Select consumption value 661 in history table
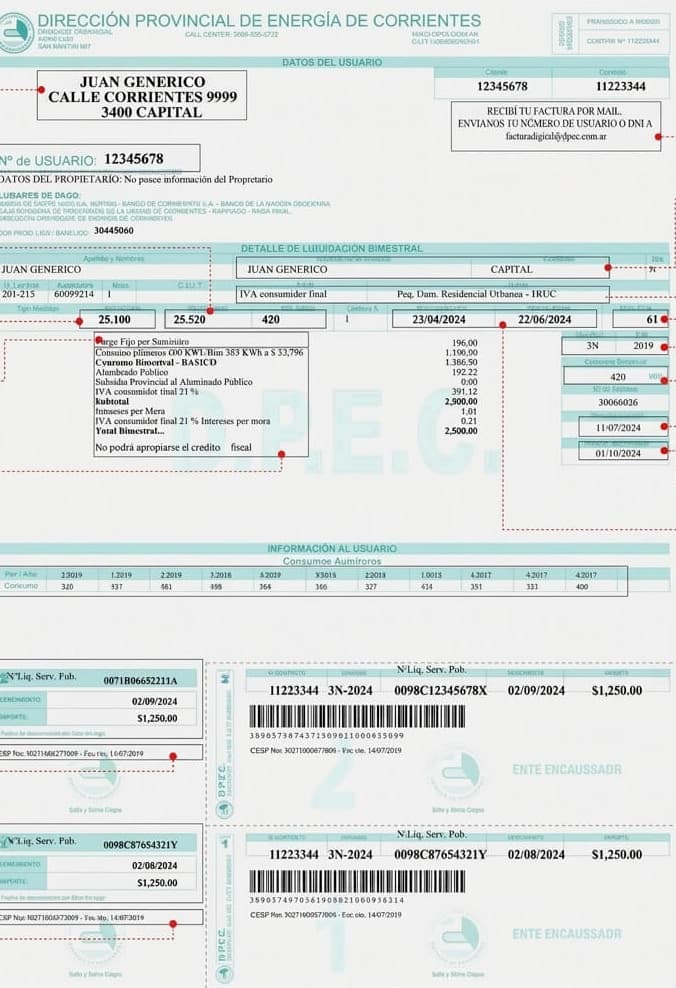This screenshot has width=676, height=988. click(166, 587)
